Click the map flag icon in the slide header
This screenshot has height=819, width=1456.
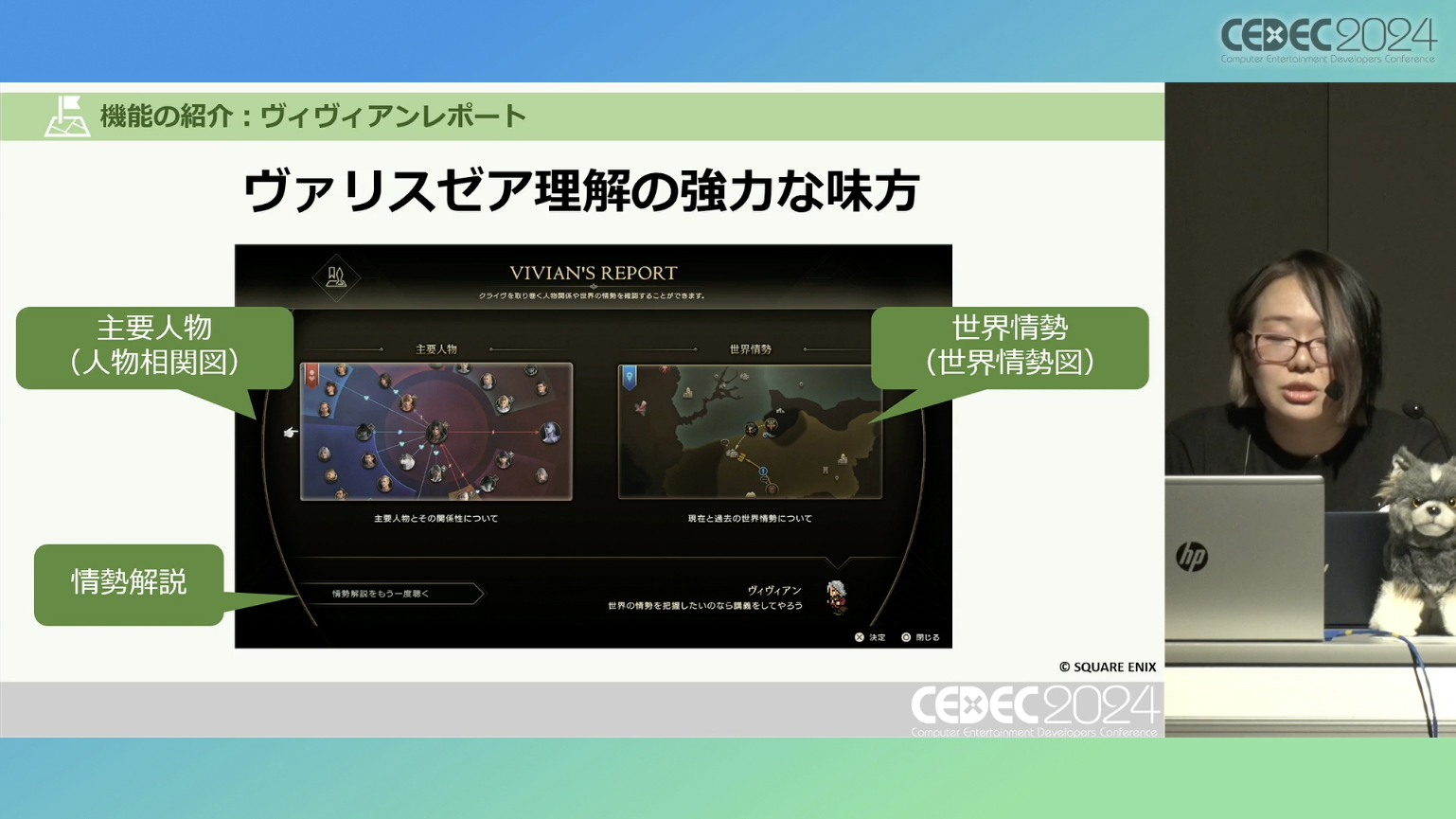tap(66, 116)
